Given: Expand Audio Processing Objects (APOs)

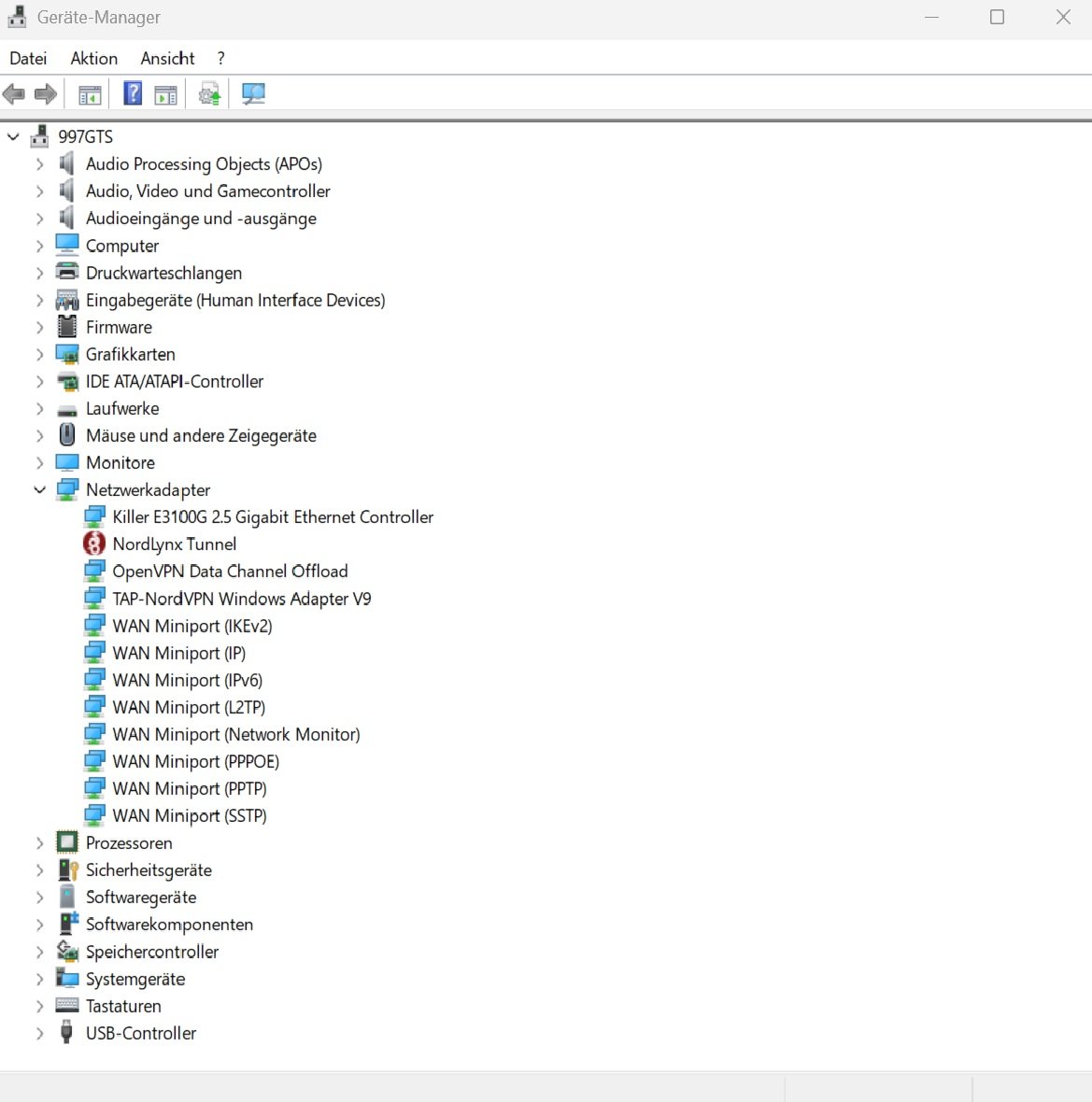Looking at the screenshot, I should click(x=40, y=163).
